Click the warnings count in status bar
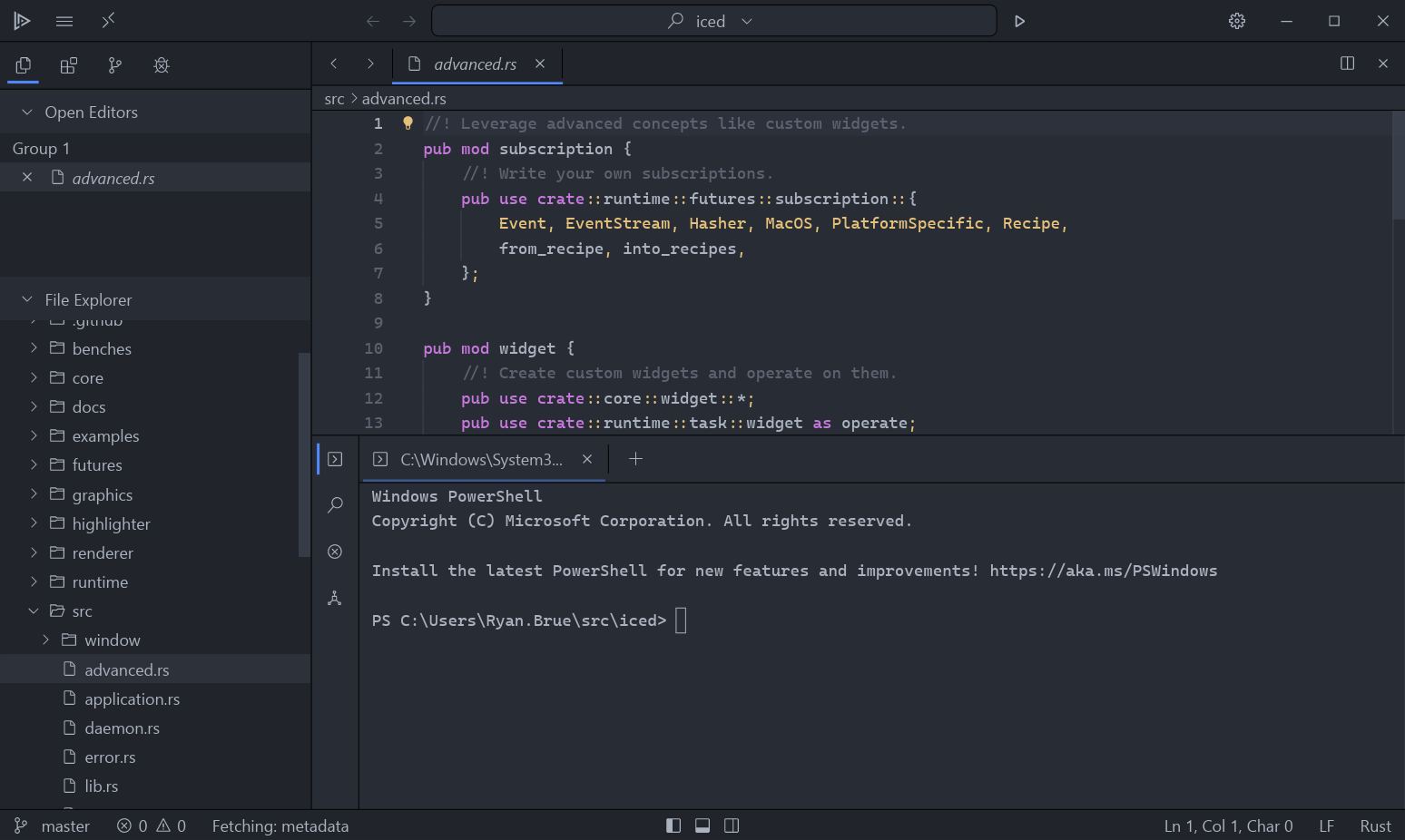The image size is (1405, 840). tap(172, 825)
